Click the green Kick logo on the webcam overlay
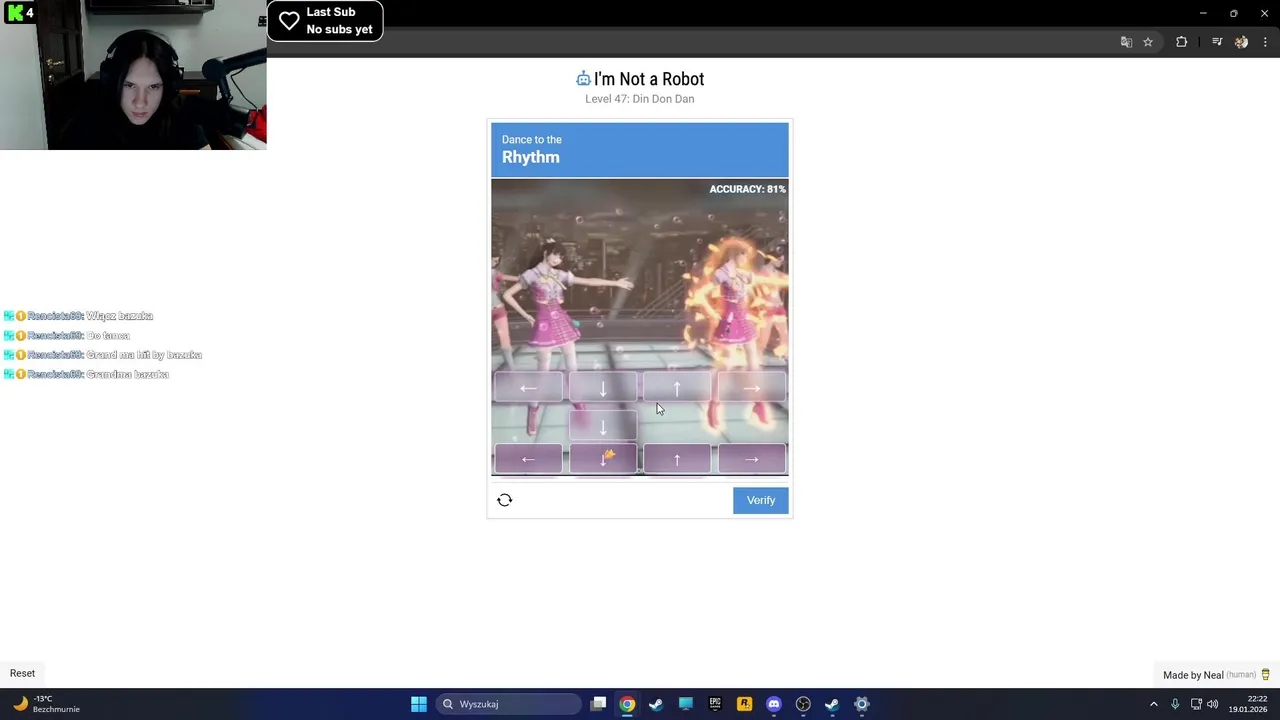1280x720 pixels. (x=14, y=12)
